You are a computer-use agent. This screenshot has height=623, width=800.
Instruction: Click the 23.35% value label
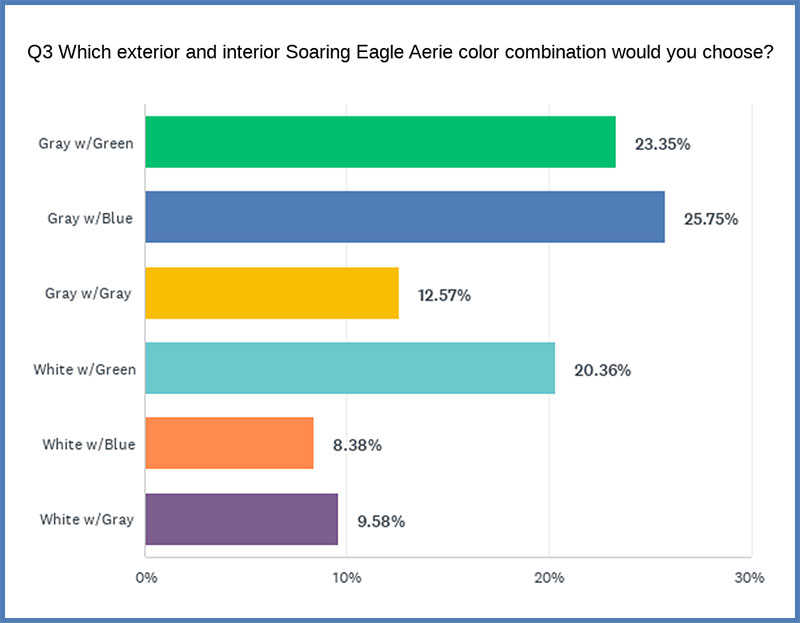point(663,143)
